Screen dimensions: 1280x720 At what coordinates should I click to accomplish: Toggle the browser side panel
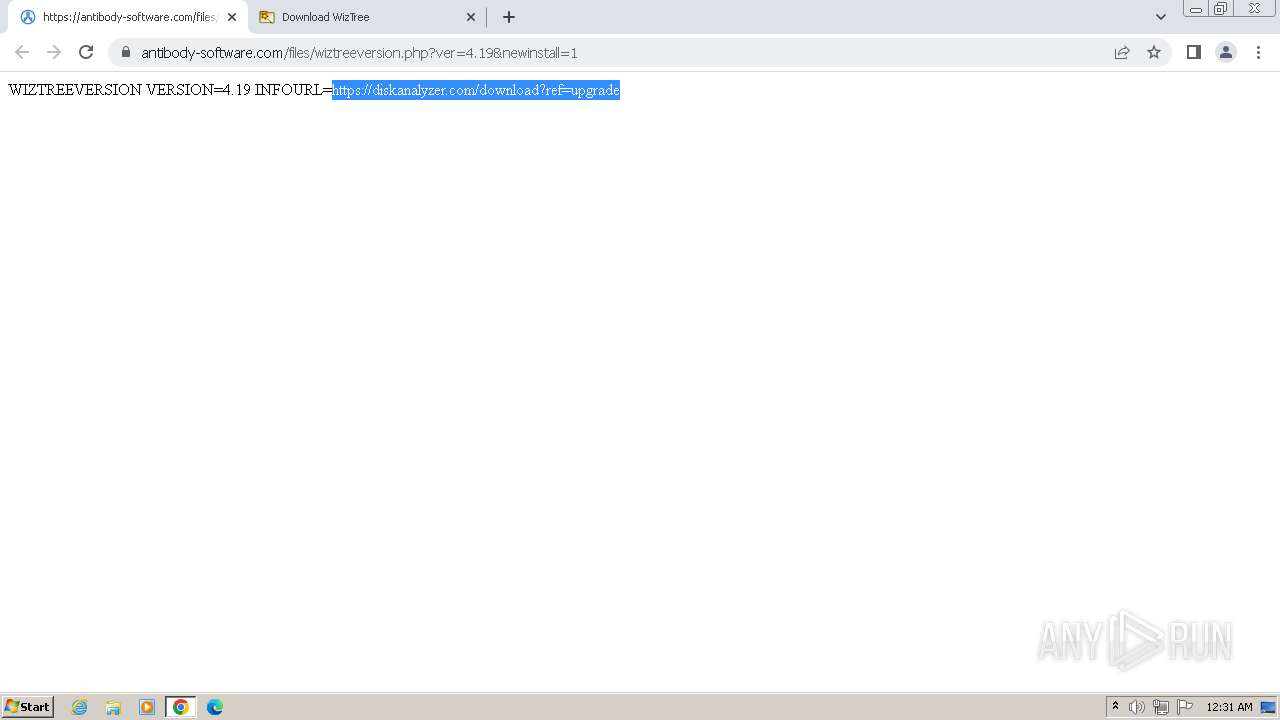pyautogui.click(x=1194, y=52)
